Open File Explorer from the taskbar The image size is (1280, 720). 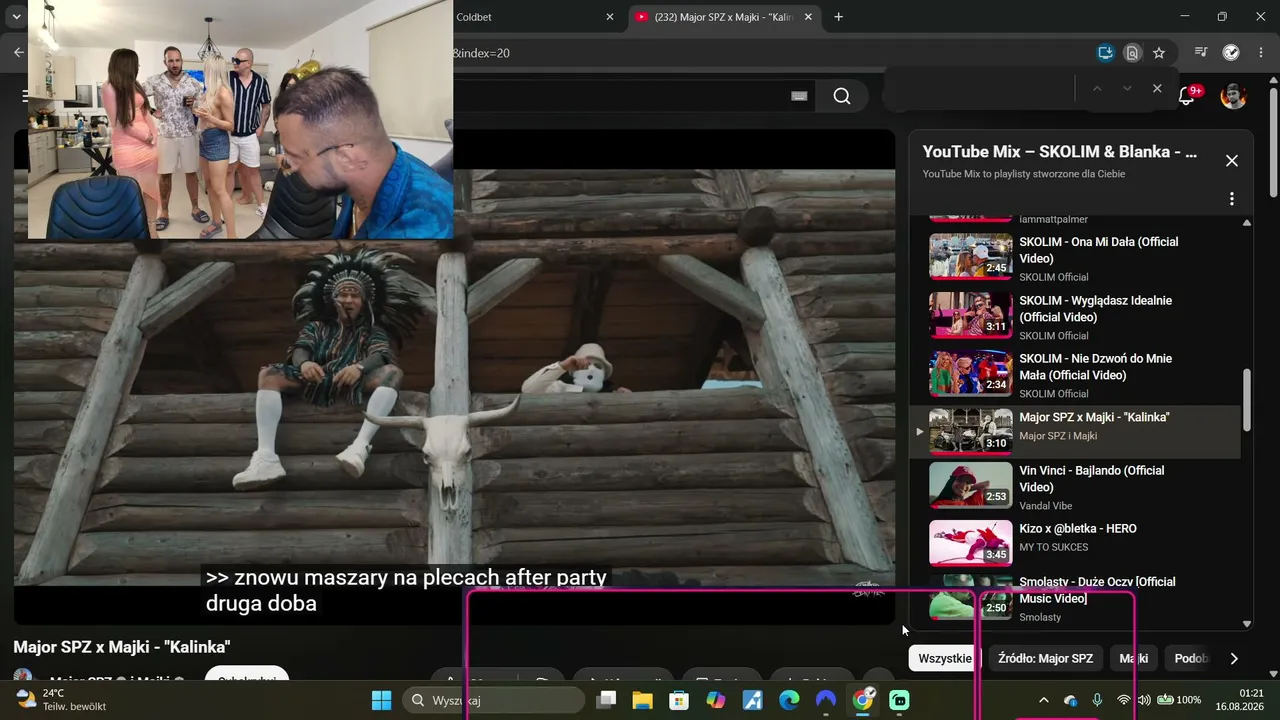pyautogui.click(x=641, y=700)
